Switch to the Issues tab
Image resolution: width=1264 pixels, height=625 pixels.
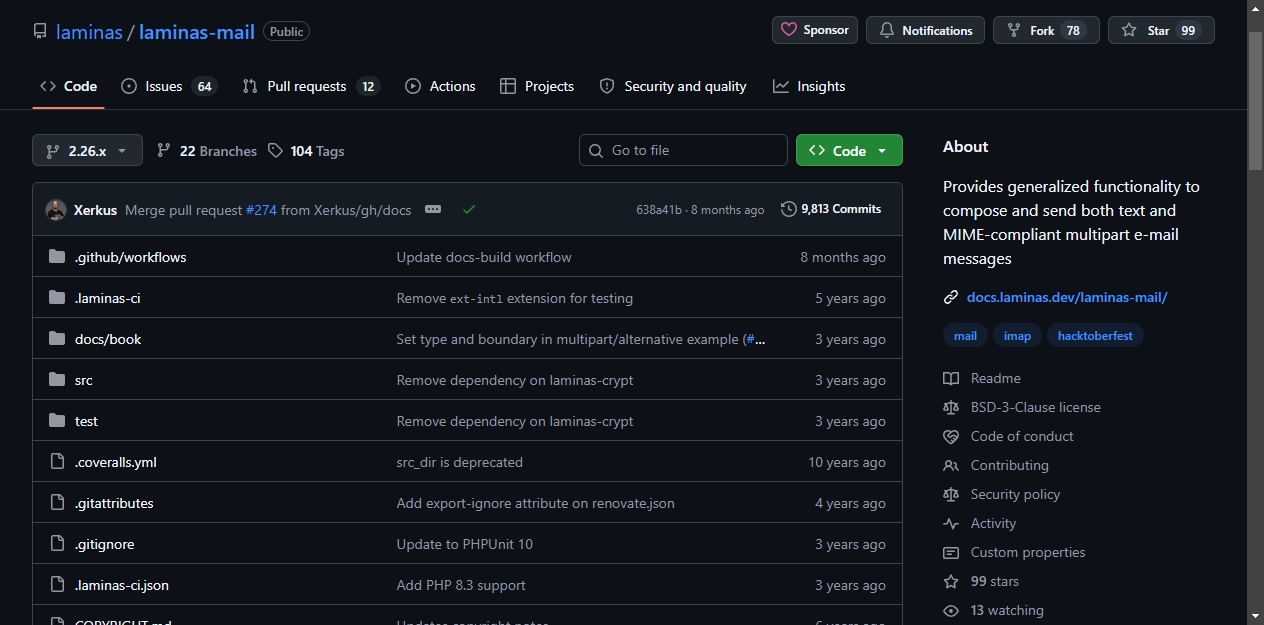pos(168,86)
